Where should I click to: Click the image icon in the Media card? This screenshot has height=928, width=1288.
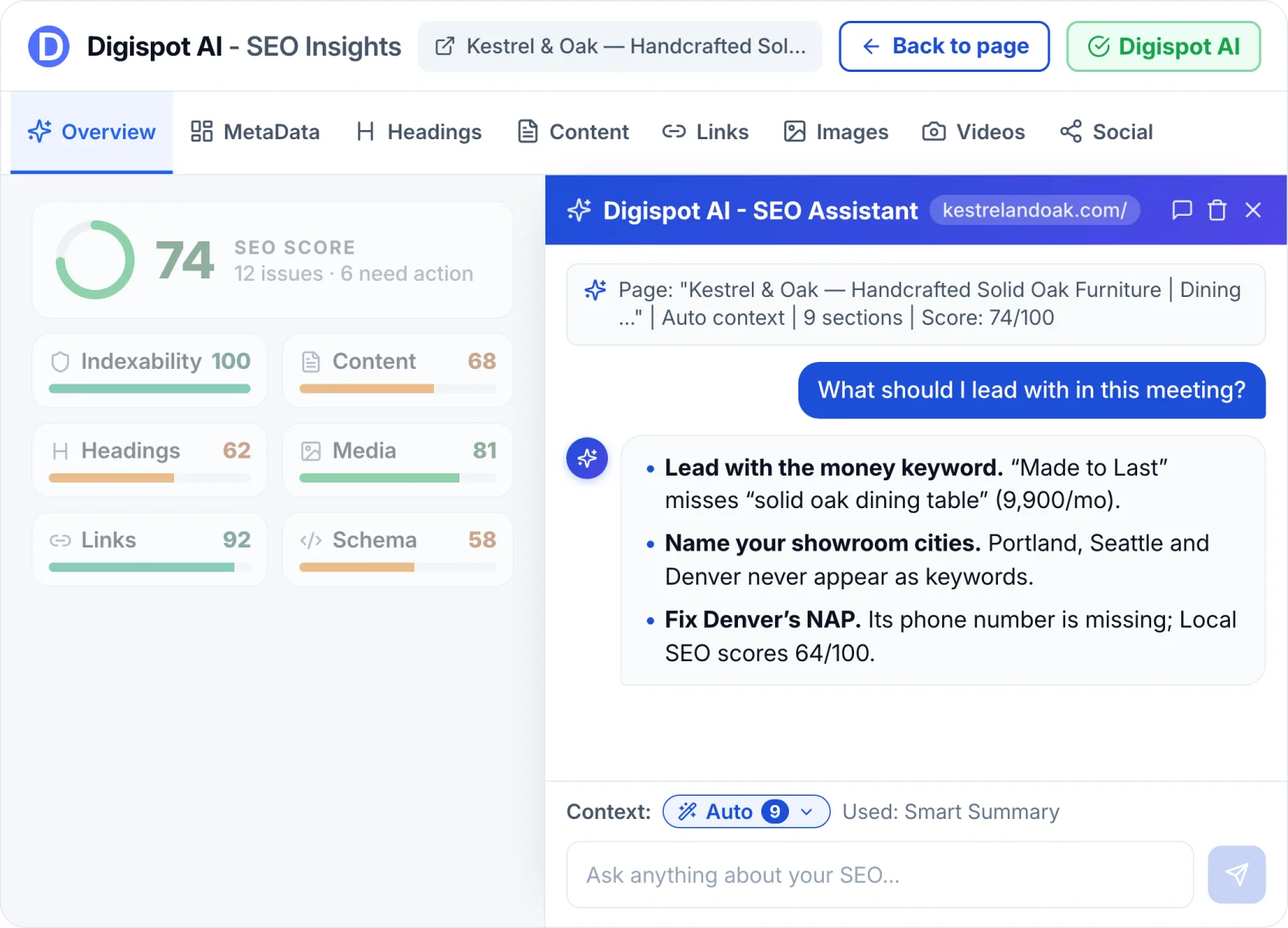pyautogui.click(x=311, y=451)
